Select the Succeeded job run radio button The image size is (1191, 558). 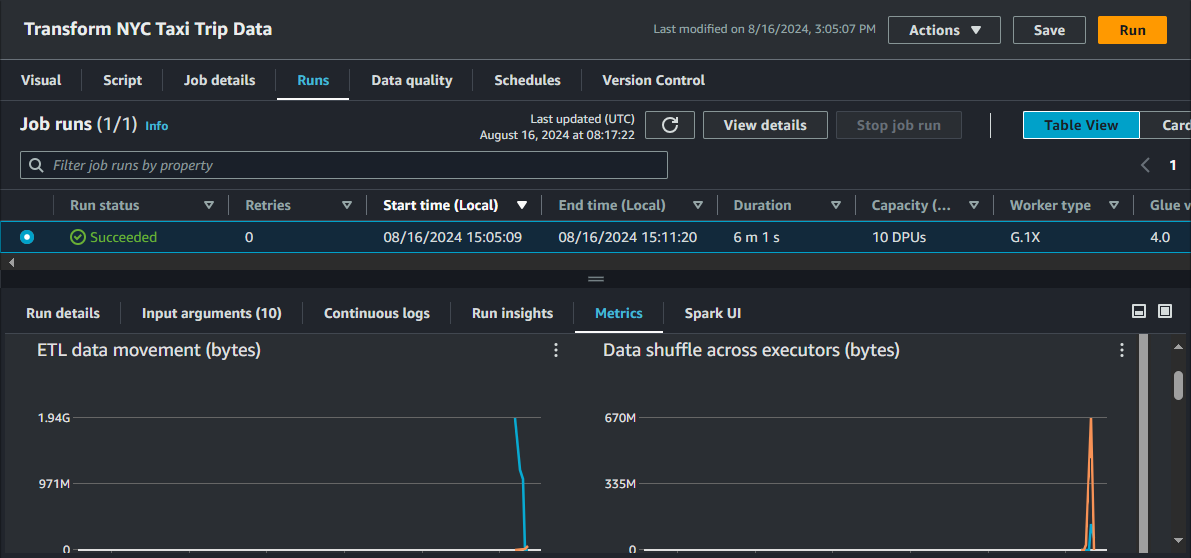tap(27, 238)
